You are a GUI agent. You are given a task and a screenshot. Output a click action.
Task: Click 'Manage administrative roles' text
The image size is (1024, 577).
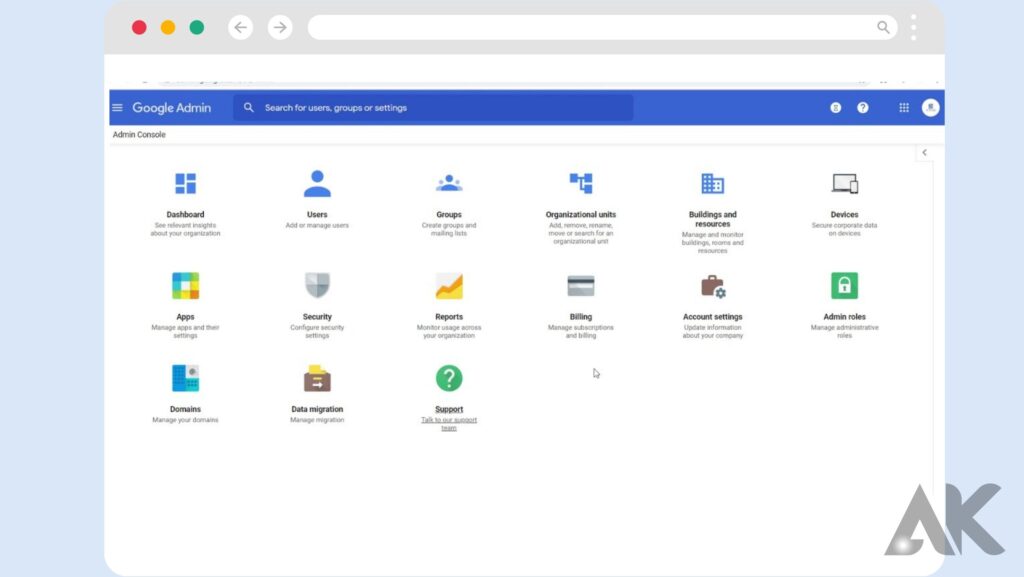844,332
